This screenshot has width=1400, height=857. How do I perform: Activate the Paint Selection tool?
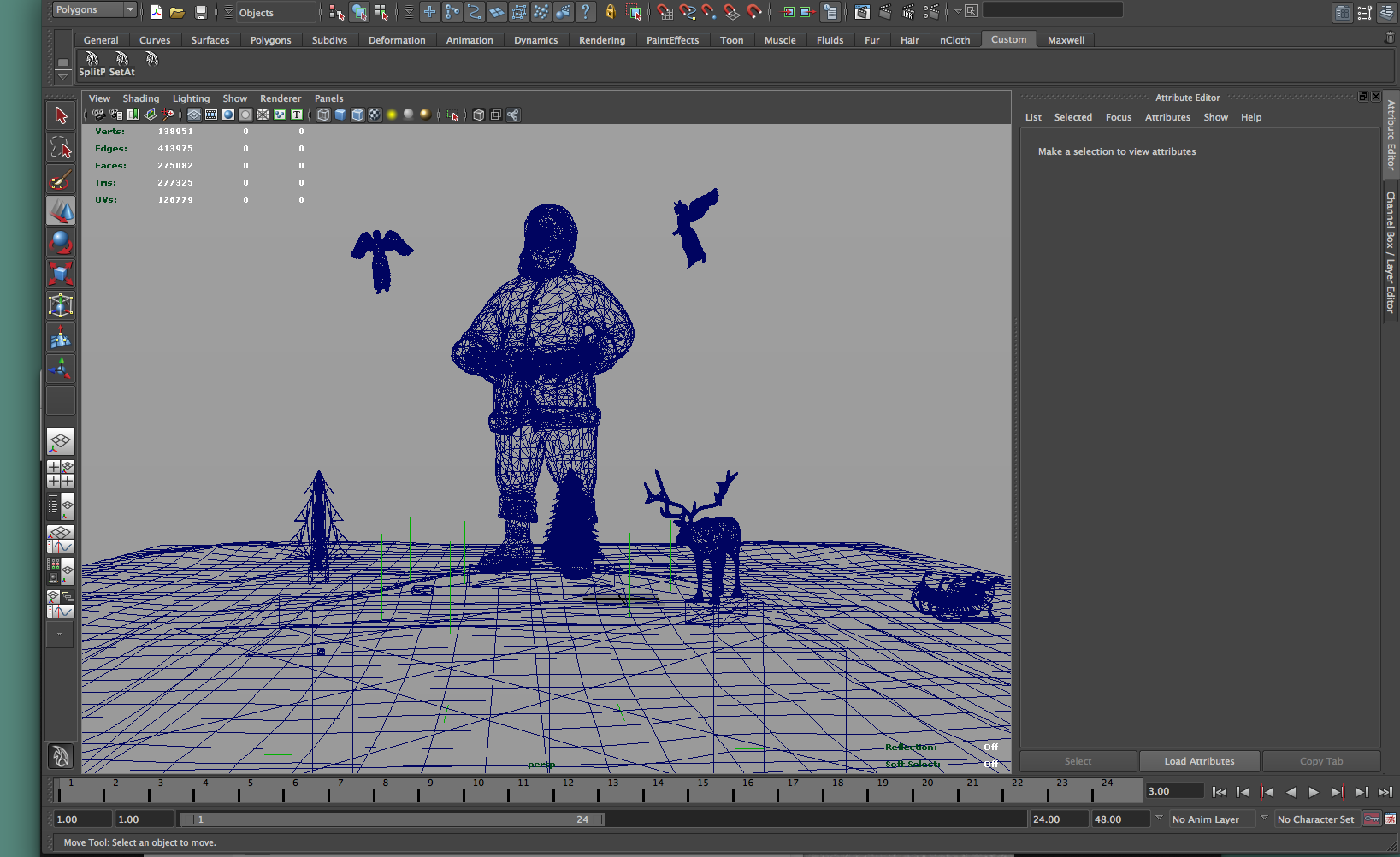click(61, 180)
